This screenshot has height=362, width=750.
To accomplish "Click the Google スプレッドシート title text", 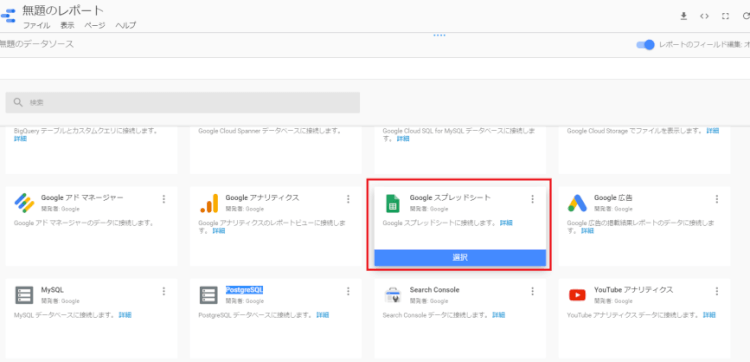I will click(x=450, y=197).
